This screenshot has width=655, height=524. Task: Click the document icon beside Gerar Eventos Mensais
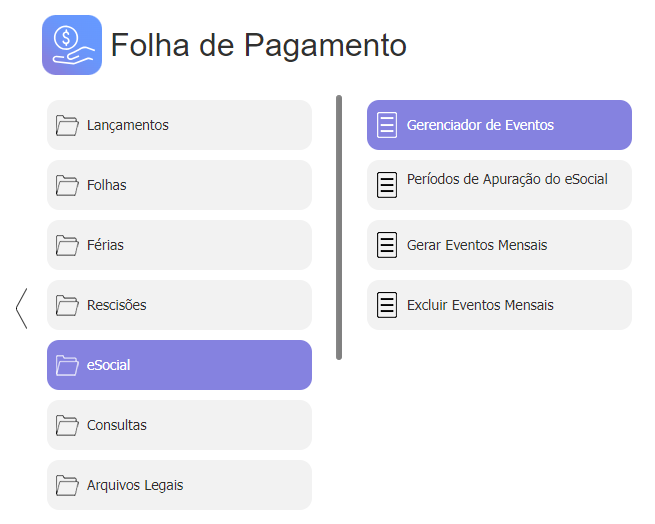[387, 245]
